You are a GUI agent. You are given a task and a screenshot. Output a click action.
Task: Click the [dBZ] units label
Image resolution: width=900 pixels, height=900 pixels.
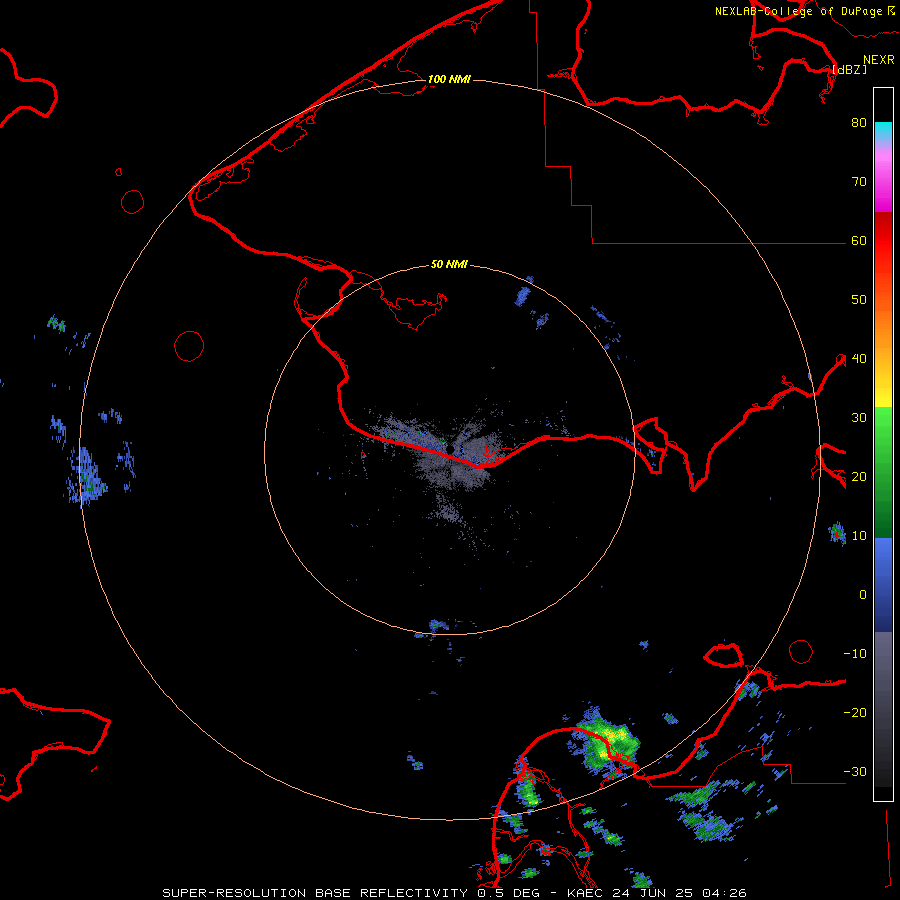click(x=850, y=69)
